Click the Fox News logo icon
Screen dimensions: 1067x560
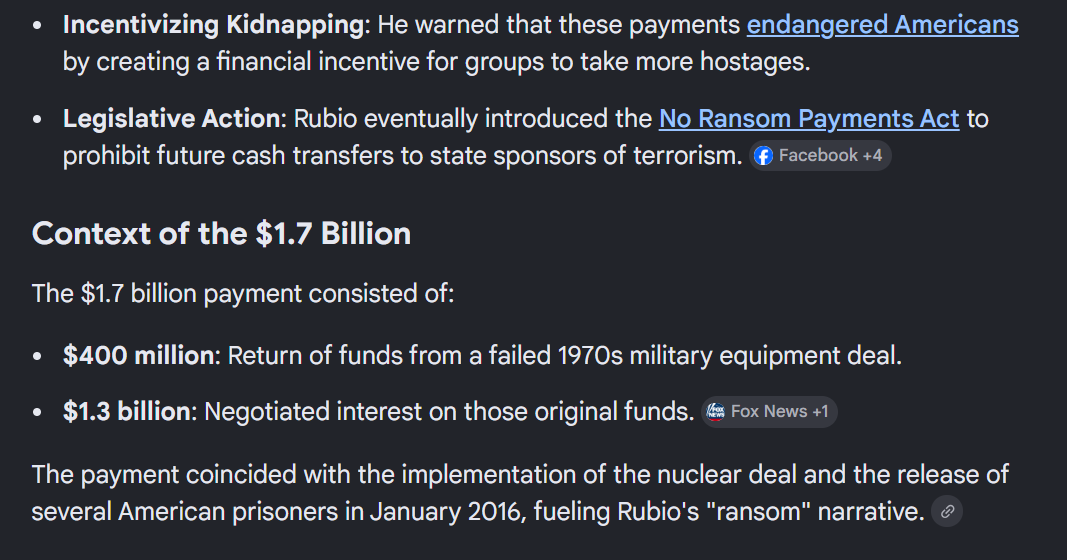pyautogui.click(x=715, y=412)
